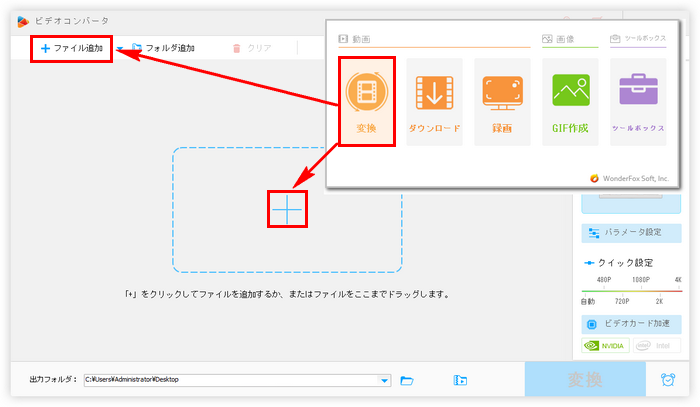The image size is (700, 407).
Task: Click フォルダ追加 to add a folder
Action: pos(163,48)
